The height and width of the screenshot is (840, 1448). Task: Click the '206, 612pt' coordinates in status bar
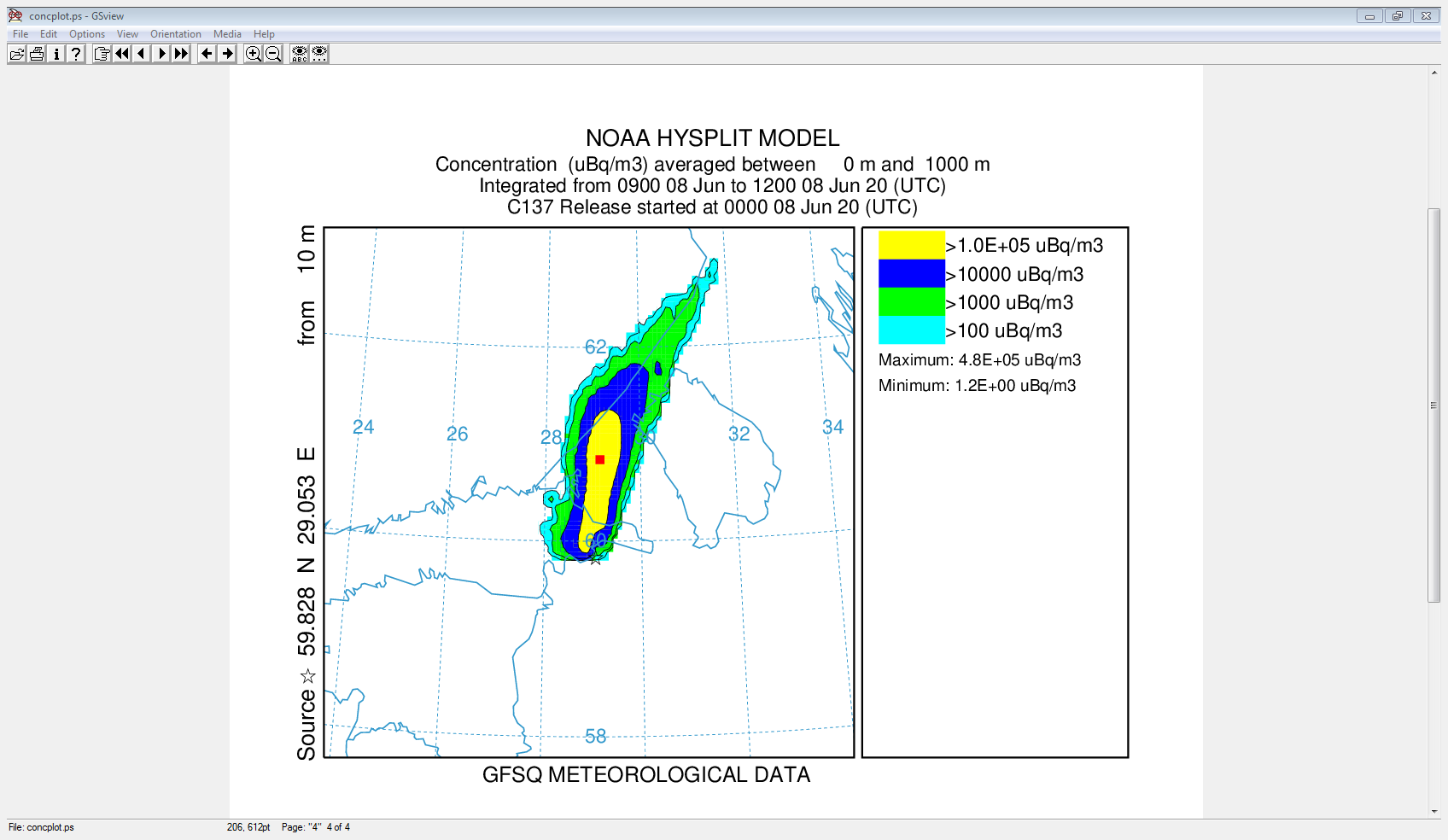coord(248,827)
